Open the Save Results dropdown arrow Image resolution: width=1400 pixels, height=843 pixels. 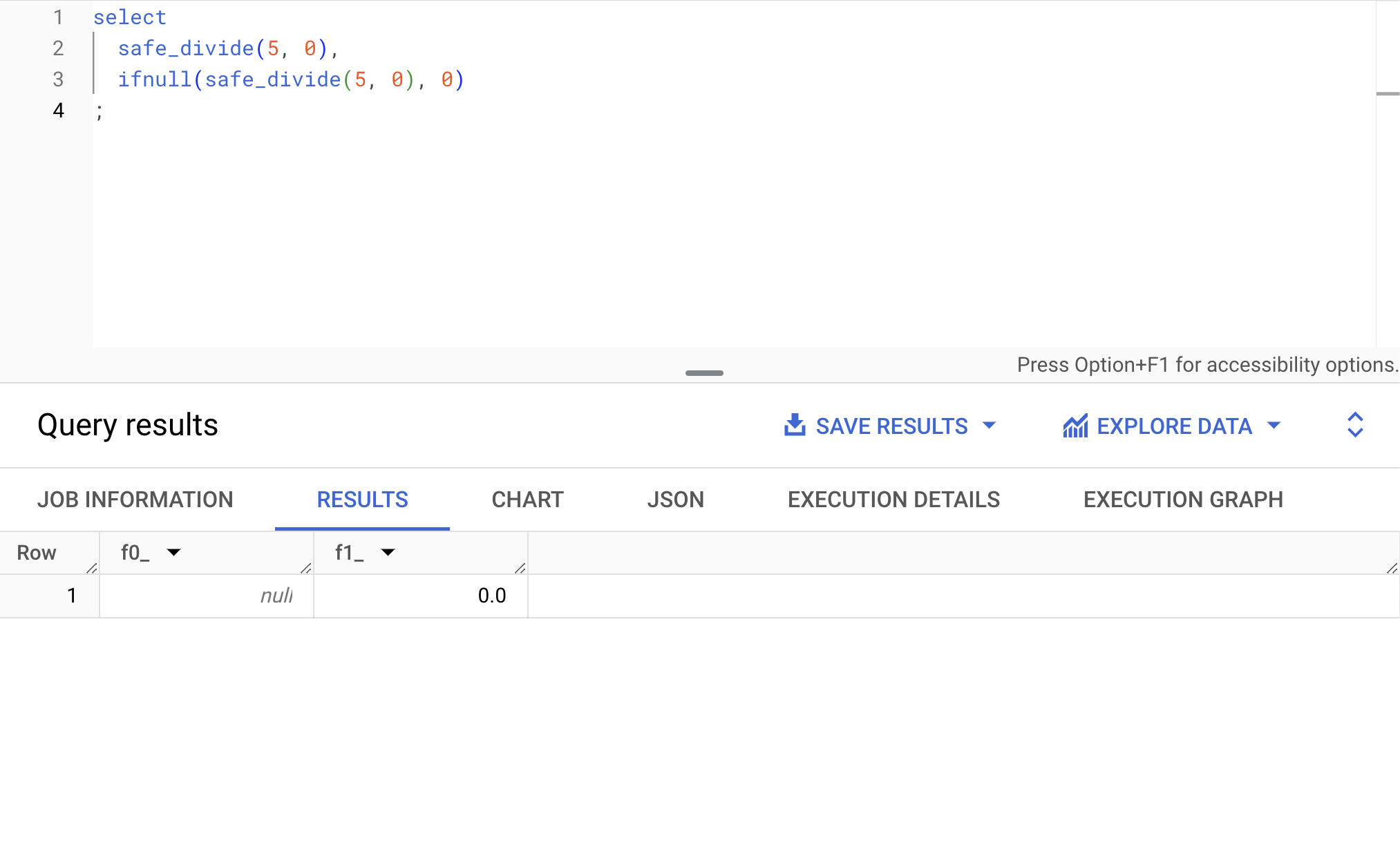click(990, 425)
